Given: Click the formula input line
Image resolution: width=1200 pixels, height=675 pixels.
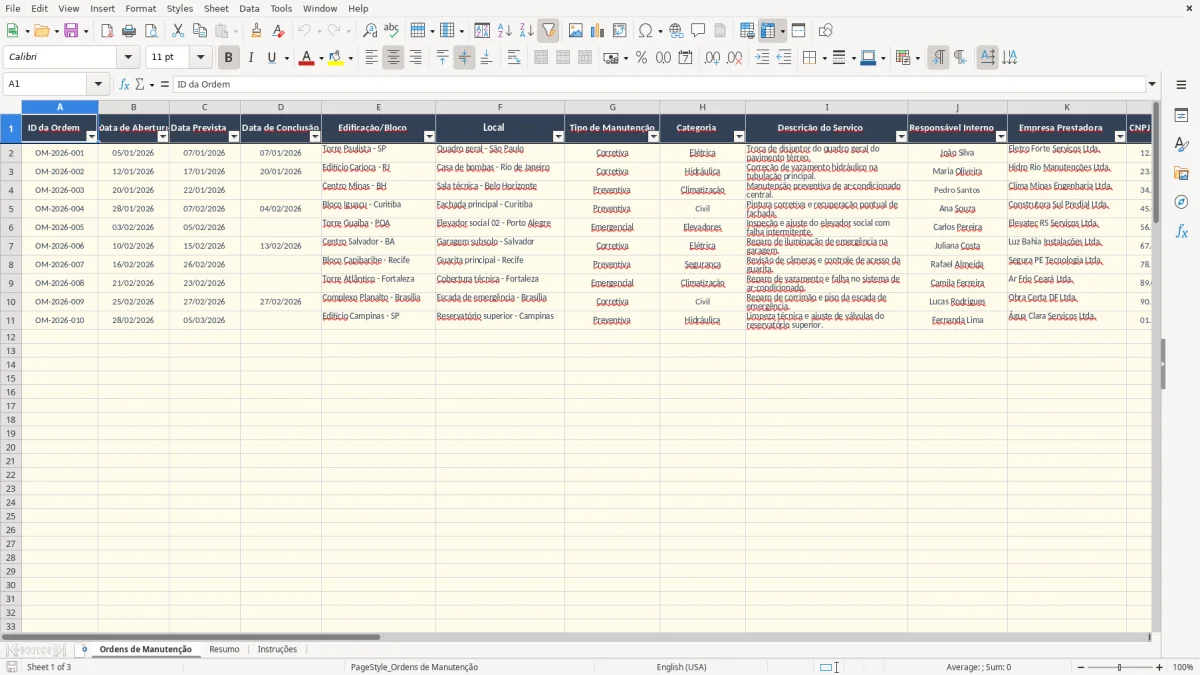Looking at the screenshot, I should [x=658, y=84].
